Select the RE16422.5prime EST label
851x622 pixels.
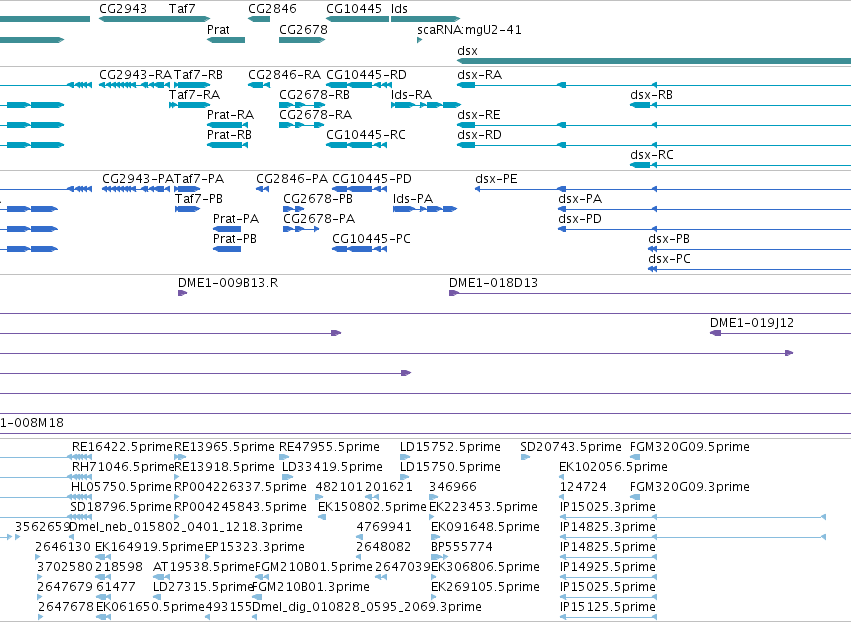point(122,447)
